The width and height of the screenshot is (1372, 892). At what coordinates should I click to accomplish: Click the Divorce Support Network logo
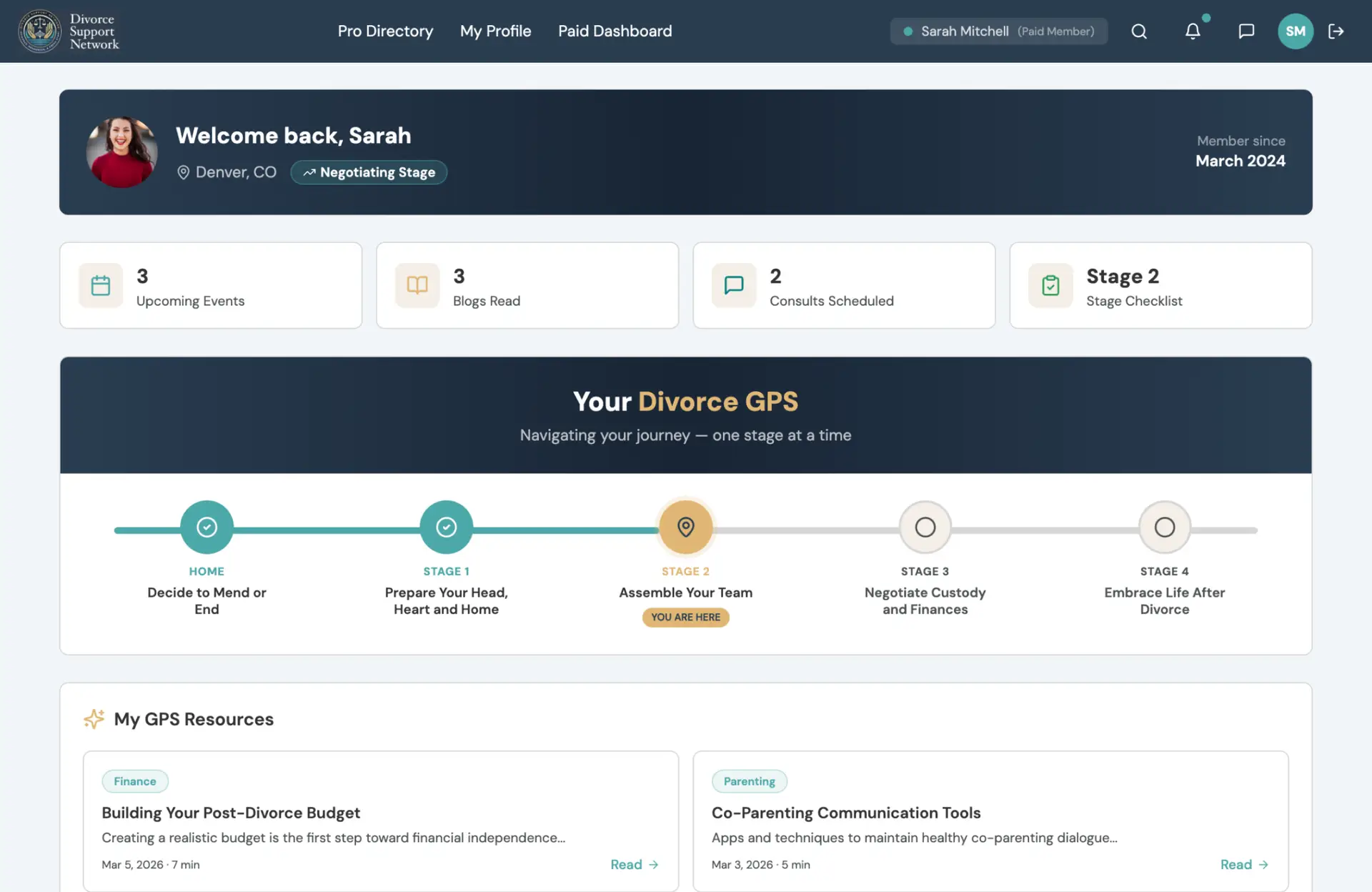(x=69, y=31)
